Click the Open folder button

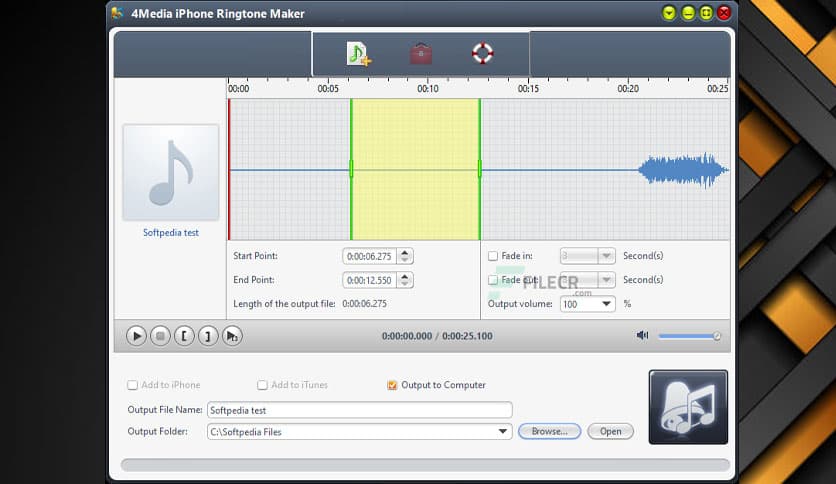pyautogui.click(x=610, y=431)
